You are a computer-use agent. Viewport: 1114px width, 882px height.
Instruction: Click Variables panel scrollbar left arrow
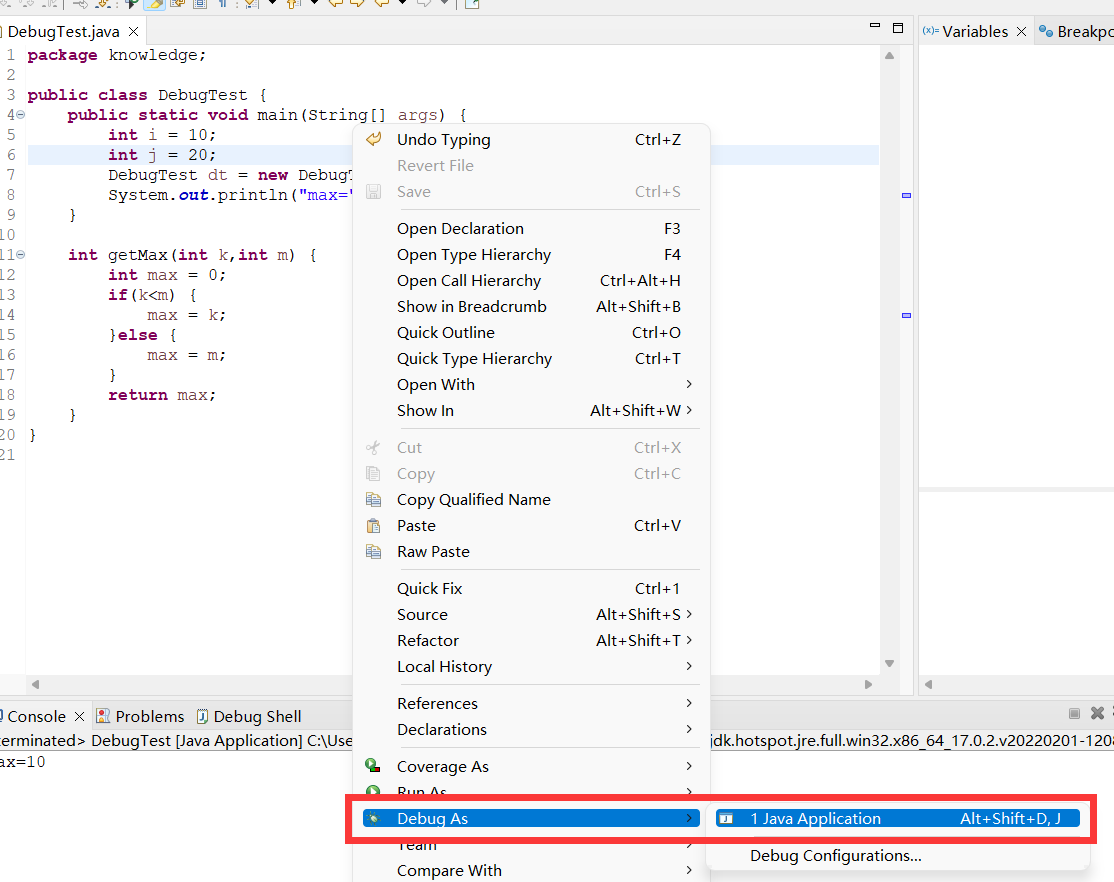(928, 684)
